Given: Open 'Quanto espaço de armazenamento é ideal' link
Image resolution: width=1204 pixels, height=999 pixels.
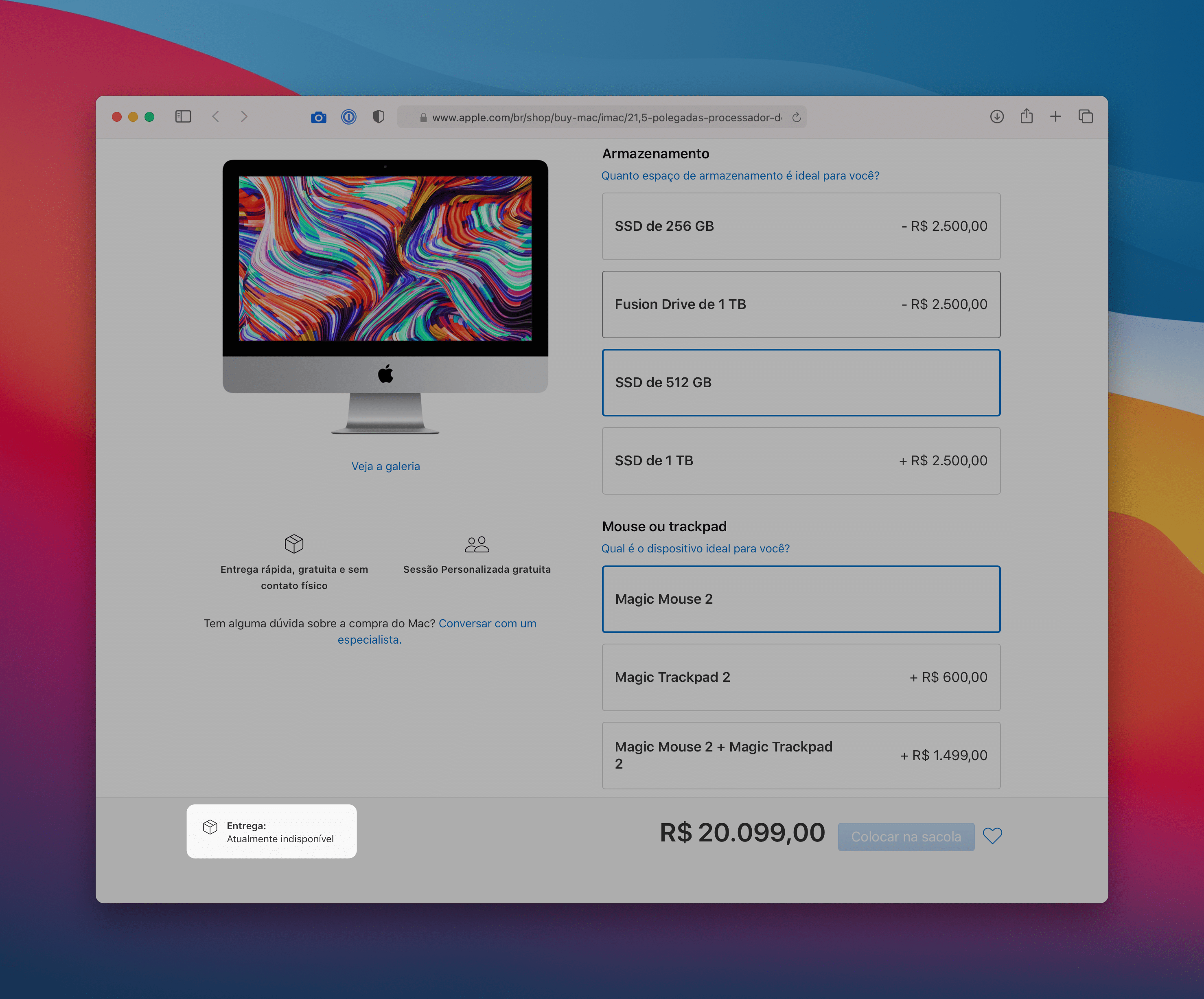Looking at the screenshot, I should (x=740, y=175).
